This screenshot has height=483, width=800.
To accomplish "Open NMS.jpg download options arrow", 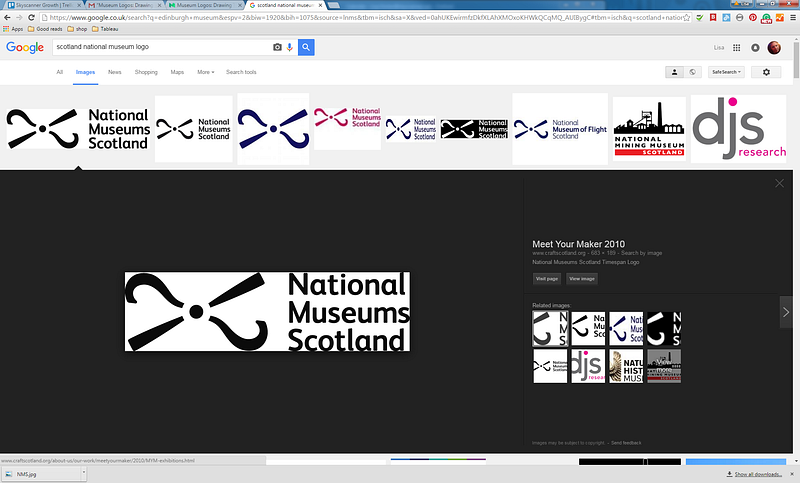I will pos(84,473).
